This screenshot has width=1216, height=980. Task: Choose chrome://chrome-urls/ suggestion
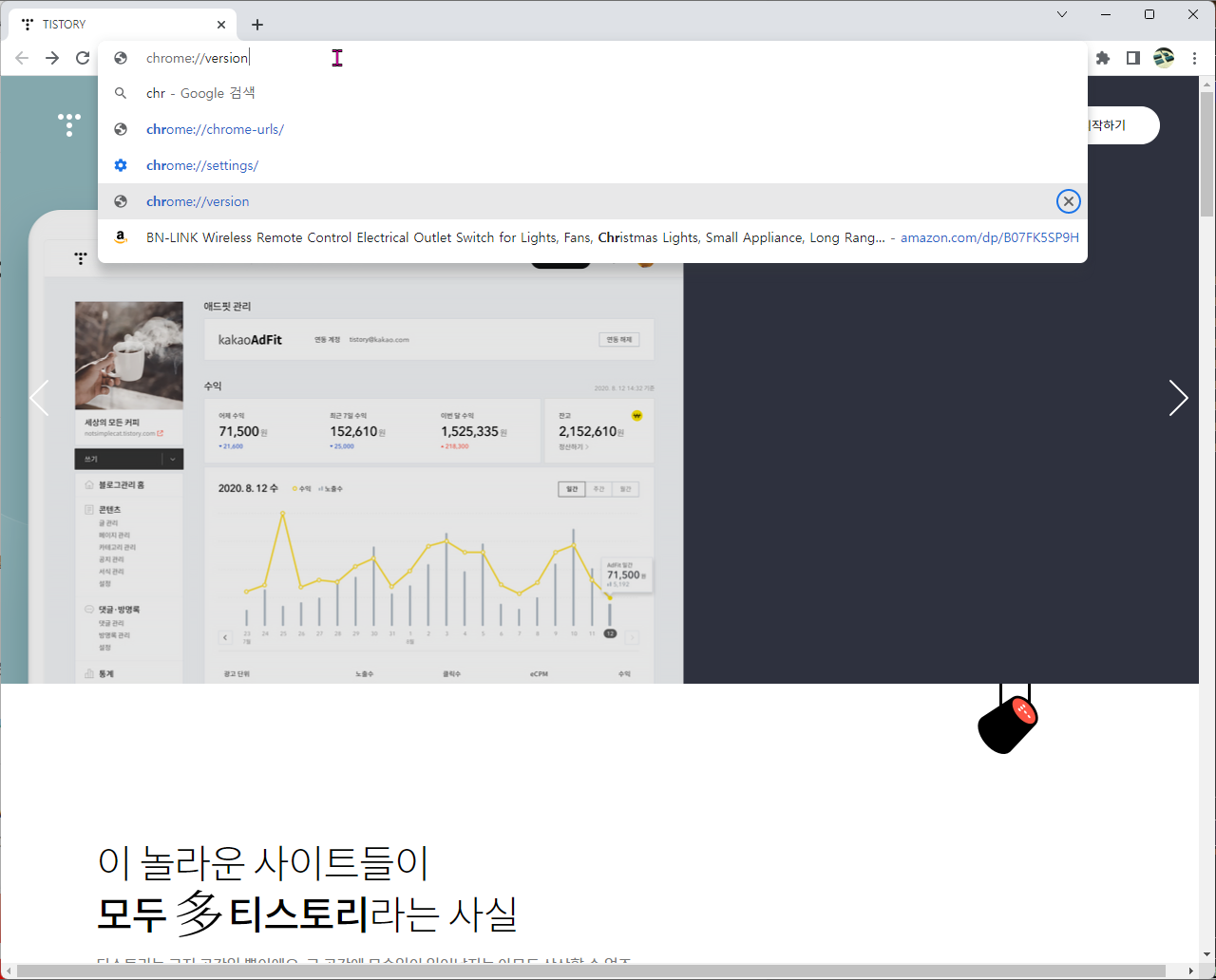[x=593, y=129]
